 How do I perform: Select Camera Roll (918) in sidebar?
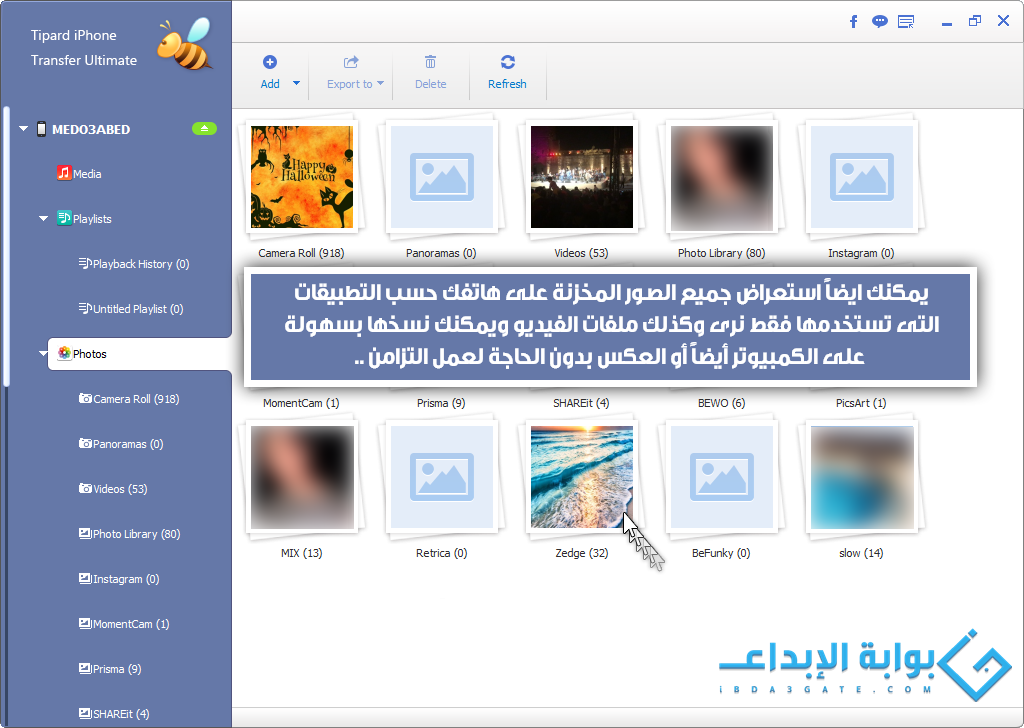[x=136, y=400]
